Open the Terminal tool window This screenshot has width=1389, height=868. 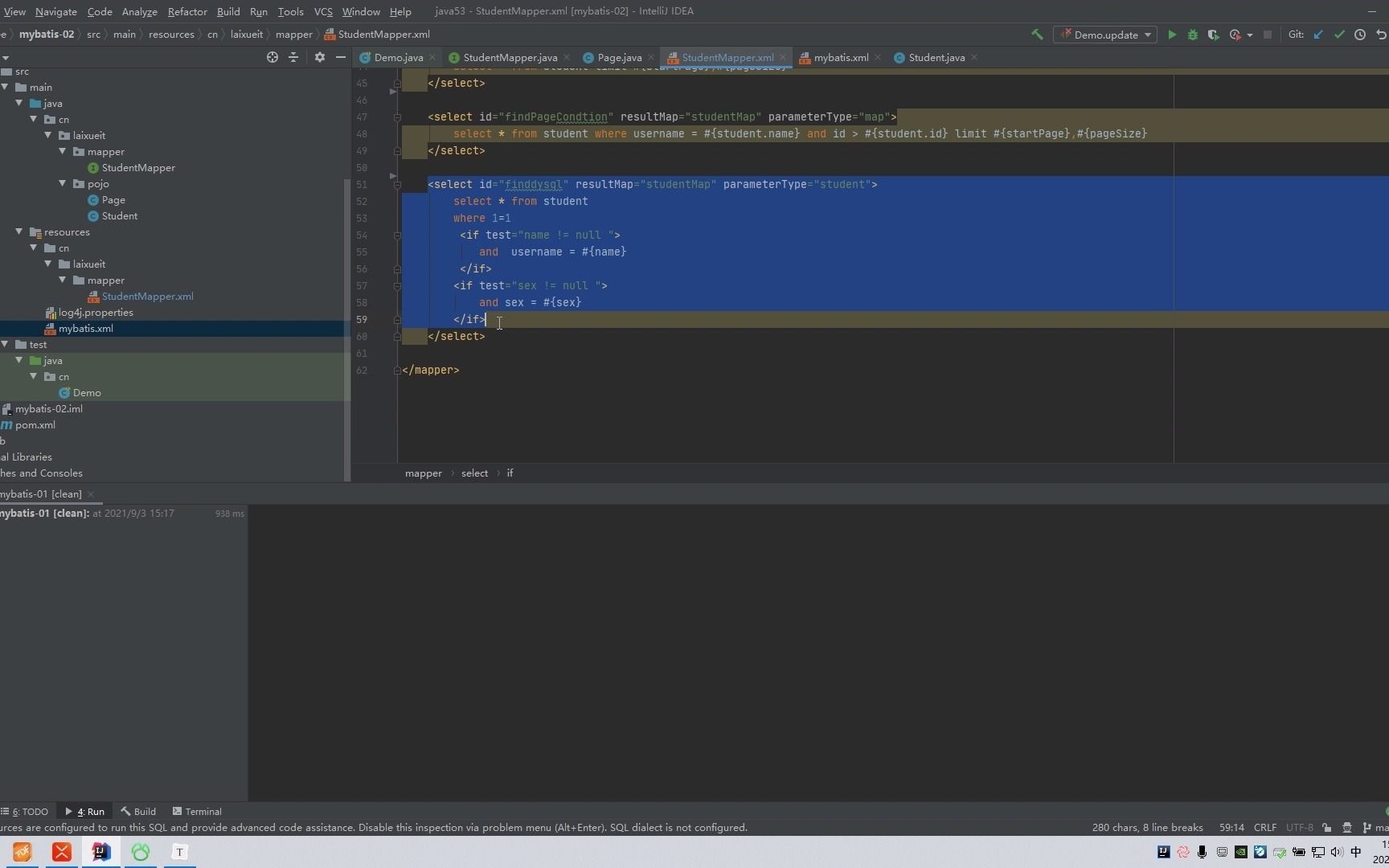197,811
